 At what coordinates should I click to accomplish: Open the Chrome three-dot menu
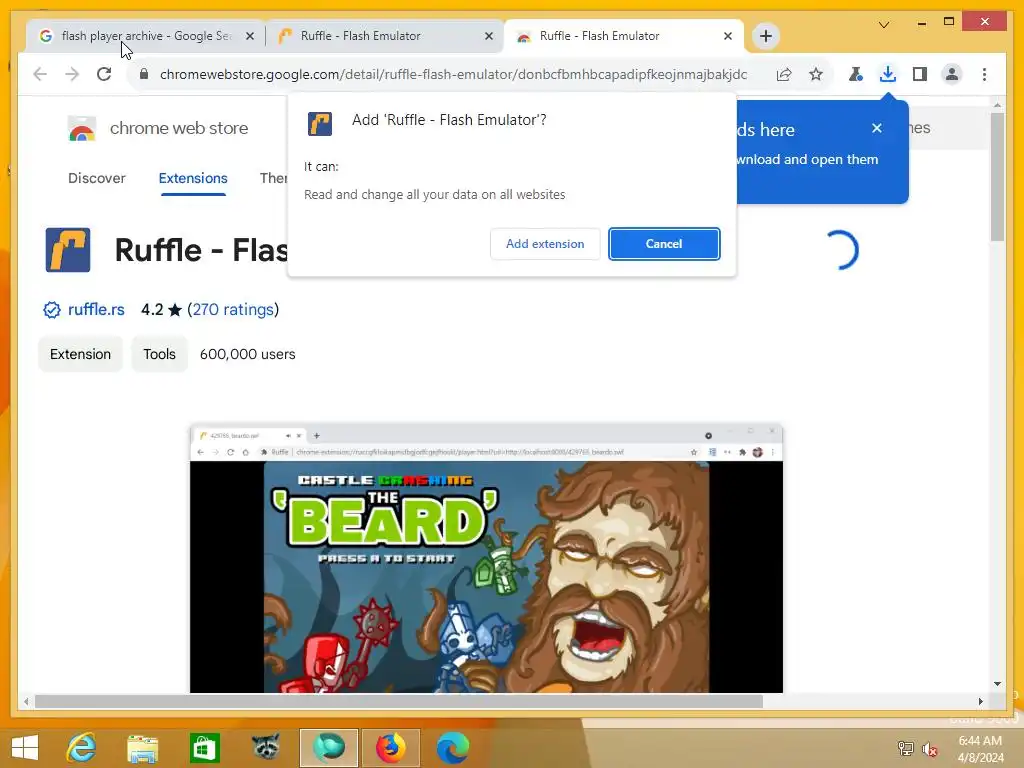[984, 74]
